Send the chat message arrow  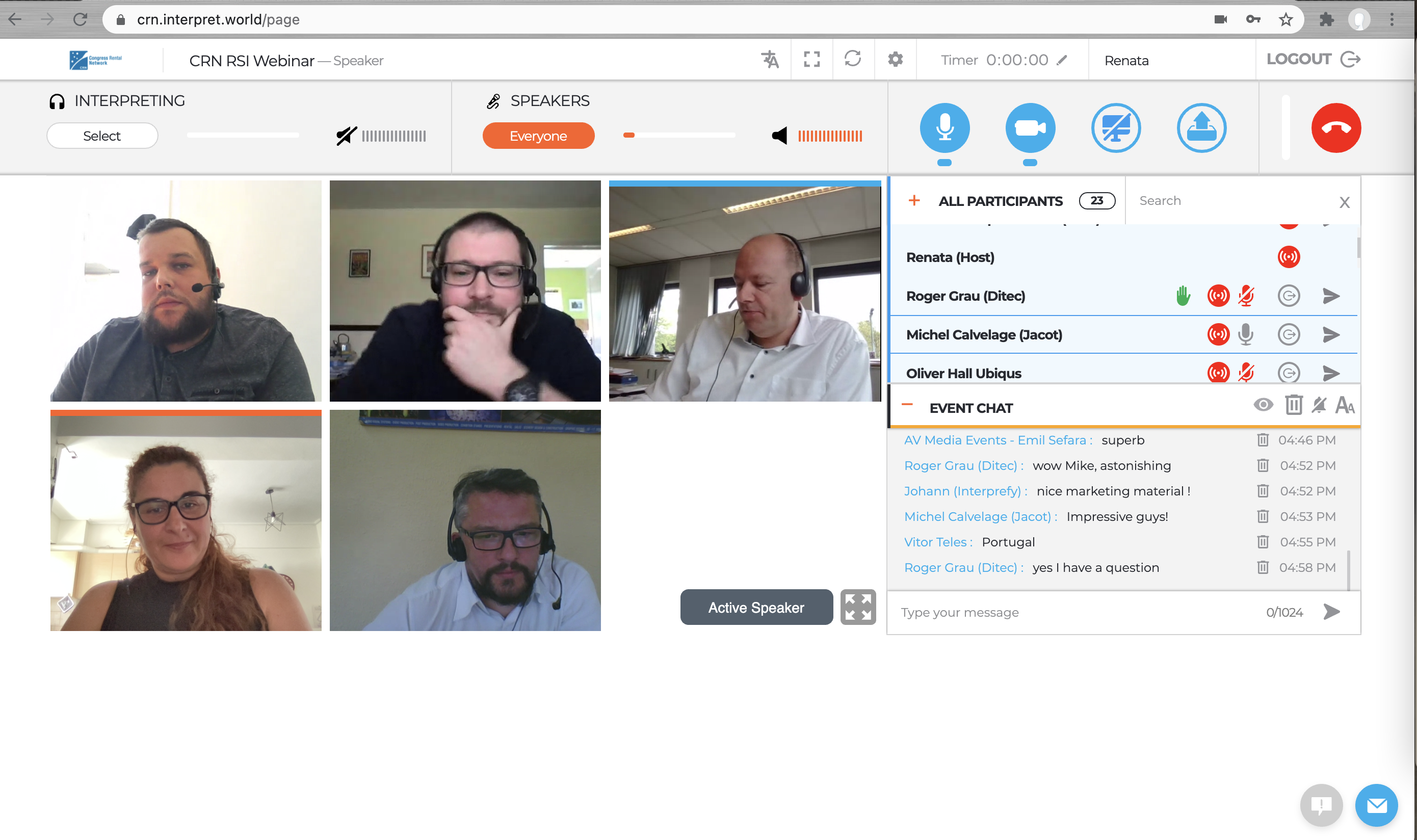[x=1331, y=612]
